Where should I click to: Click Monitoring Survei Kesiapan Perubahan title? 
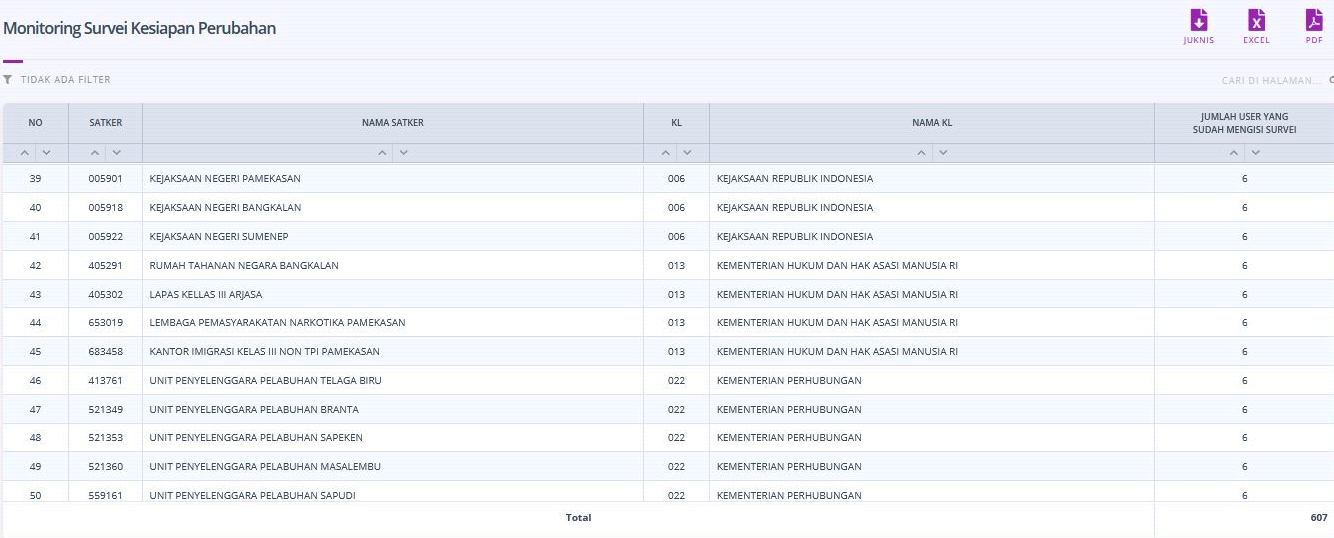(140, 28)
